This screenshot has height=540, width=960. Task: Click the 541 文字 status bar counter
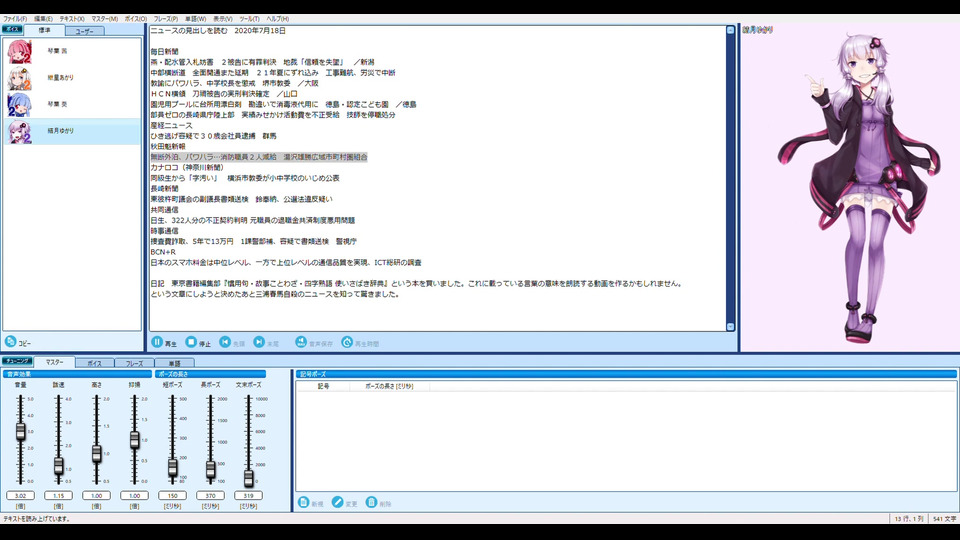943,519
